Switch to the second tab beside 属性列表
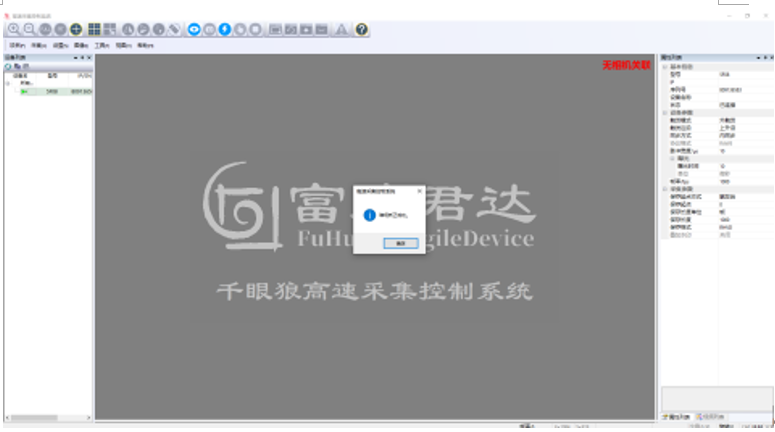This screenshot has width=775, height=432. (710, 417)
